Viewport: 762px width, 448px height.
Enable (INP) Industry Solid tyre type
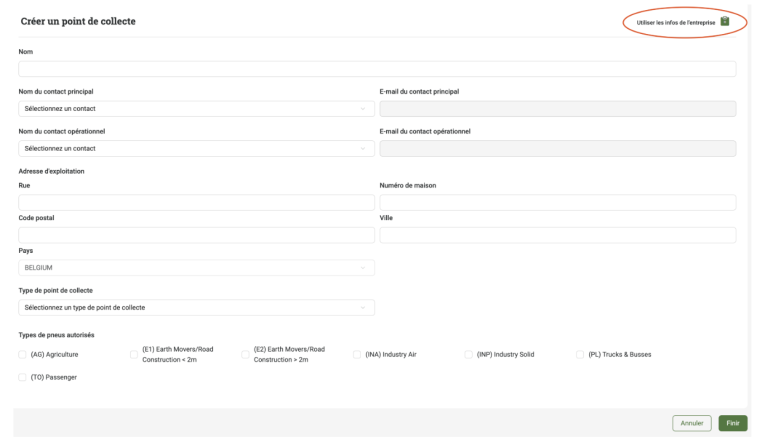[468, 355]
